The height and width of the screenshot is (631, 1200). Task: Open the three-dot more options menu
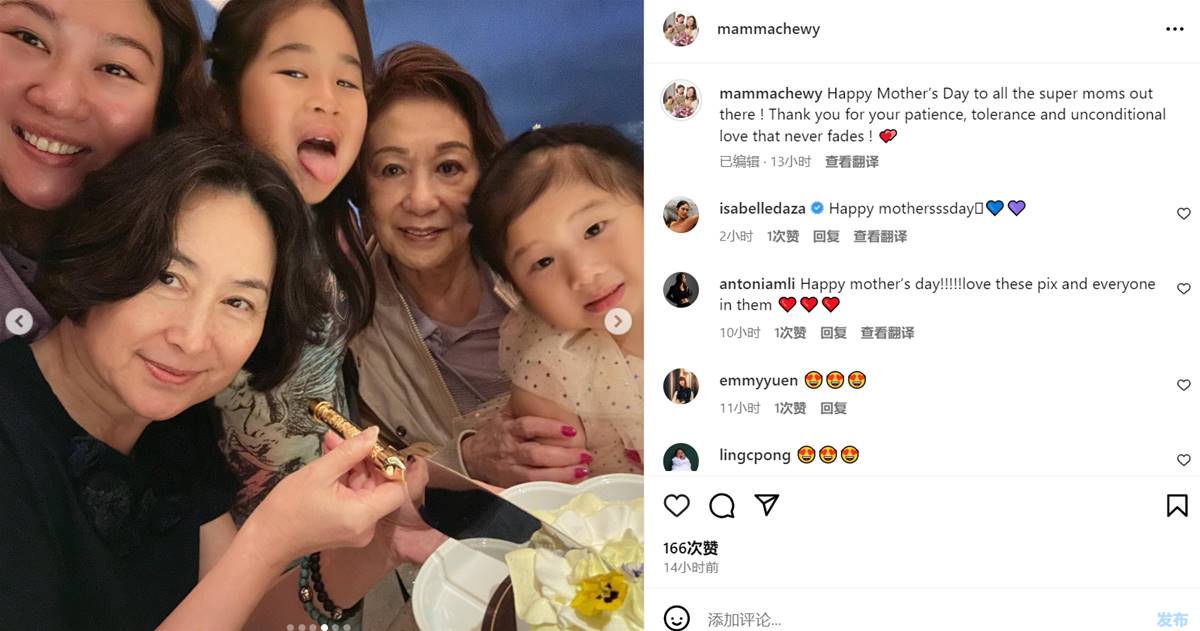pyautogui.click(x=1175, y=30)
